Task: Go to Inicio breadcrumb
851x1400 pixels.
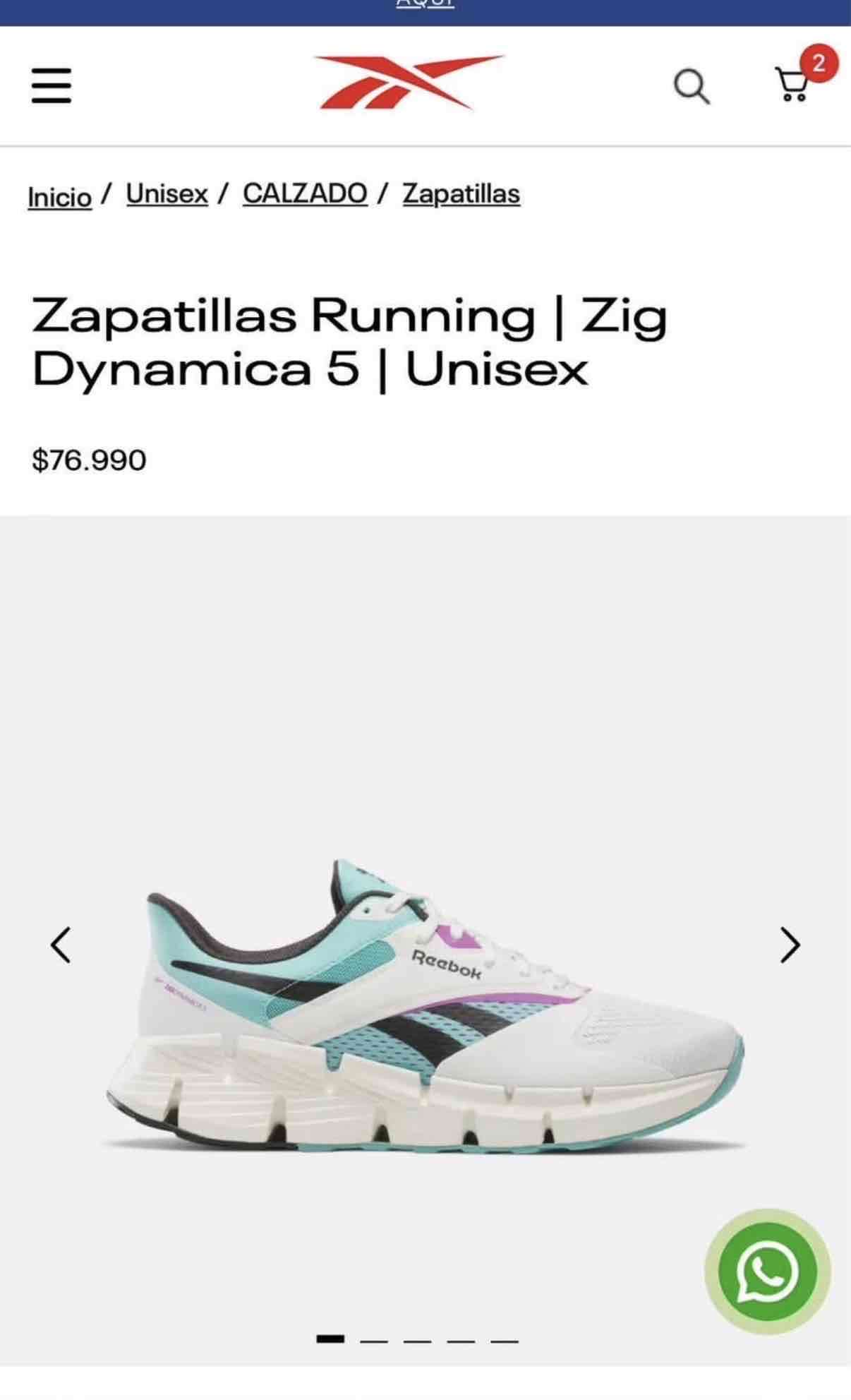Action: [60, 196]
